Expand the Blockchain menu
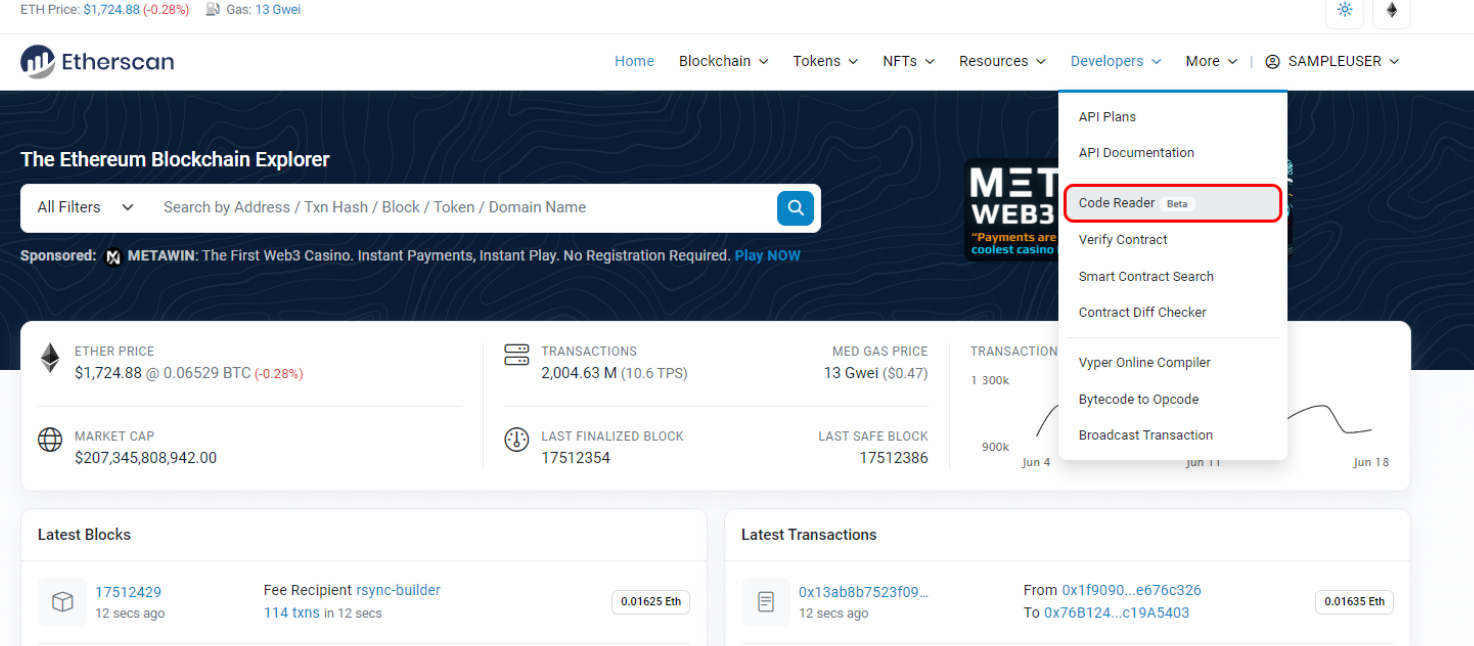Image resolution: width=1474 pixels, height=646 pixels. point(723,62)
